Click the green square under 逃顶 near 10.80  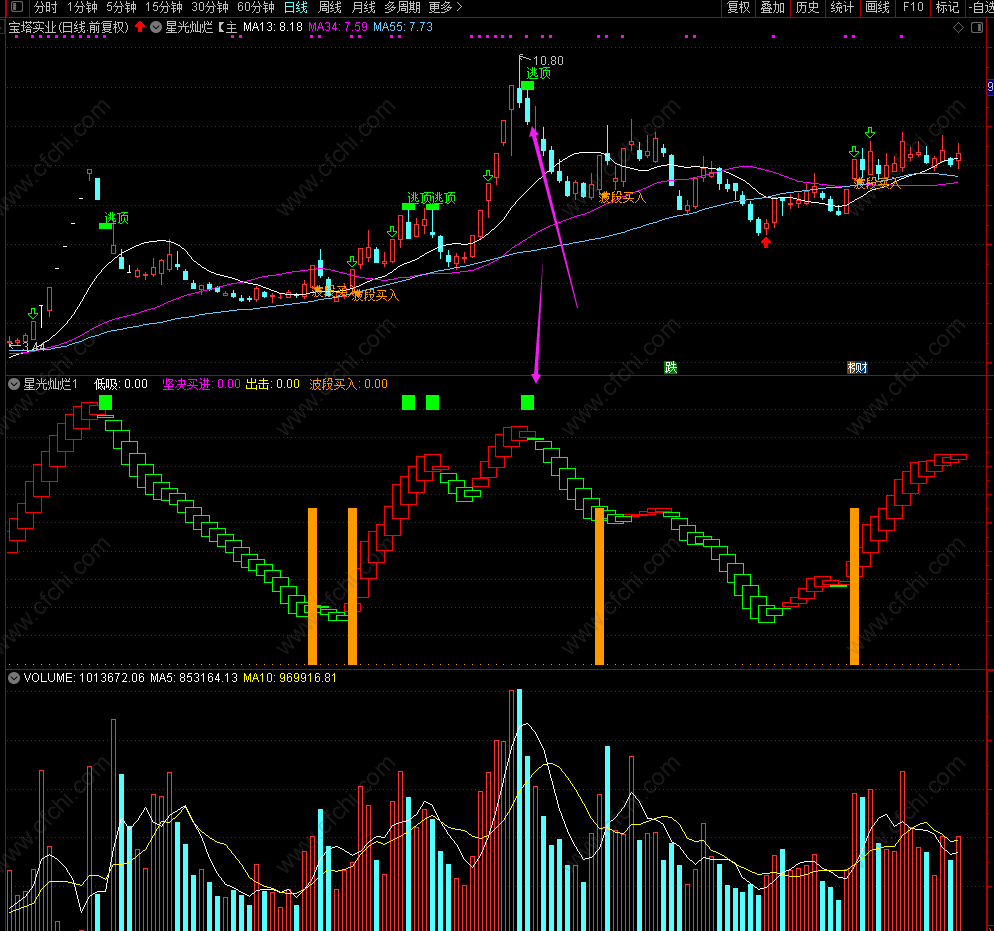tap(527, 85)
